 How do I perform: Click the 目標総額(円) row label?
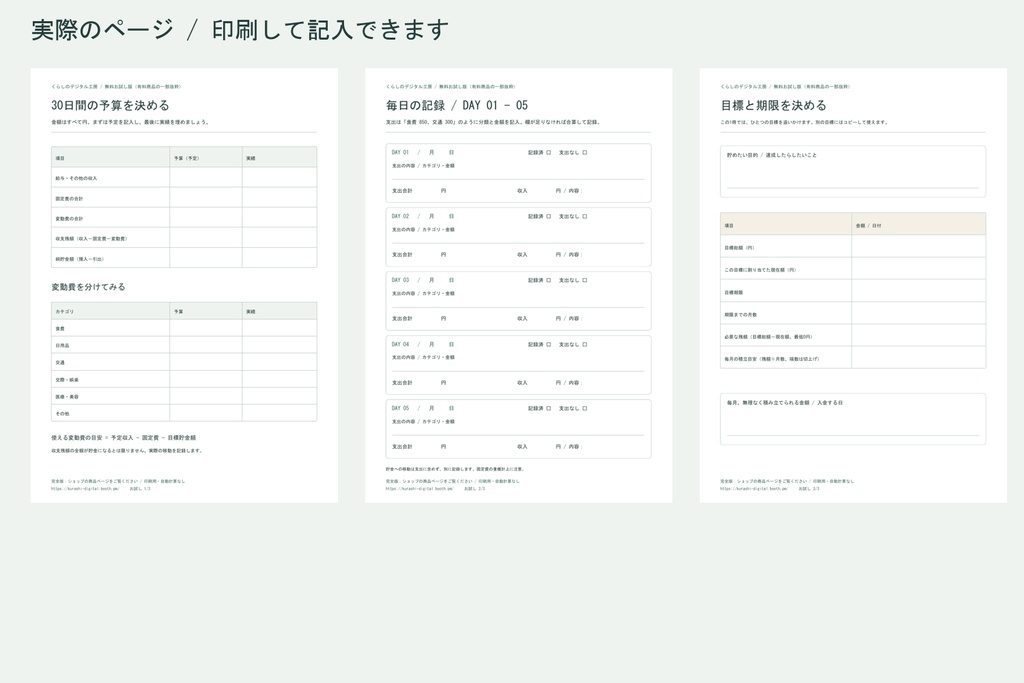pos(739,248)
